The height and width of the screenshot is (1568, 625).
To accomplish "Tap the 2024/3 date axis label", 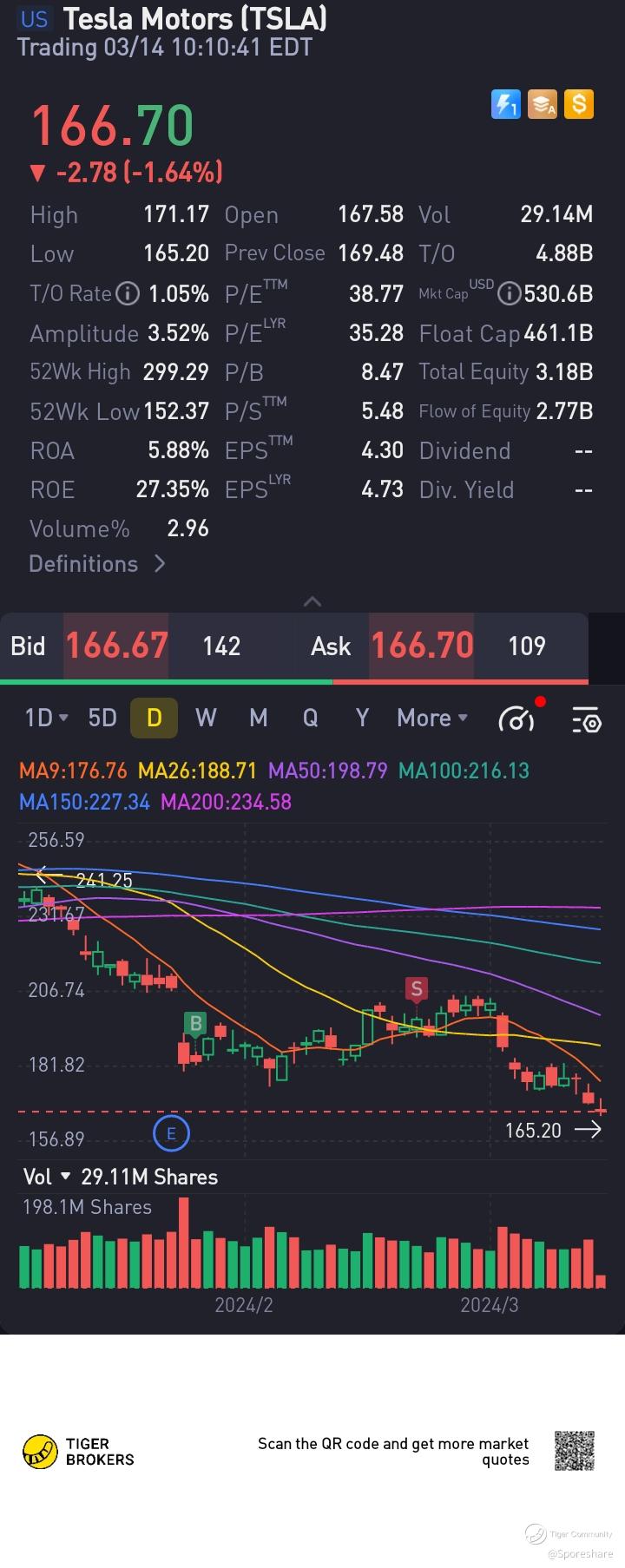I will [490, 1305].
